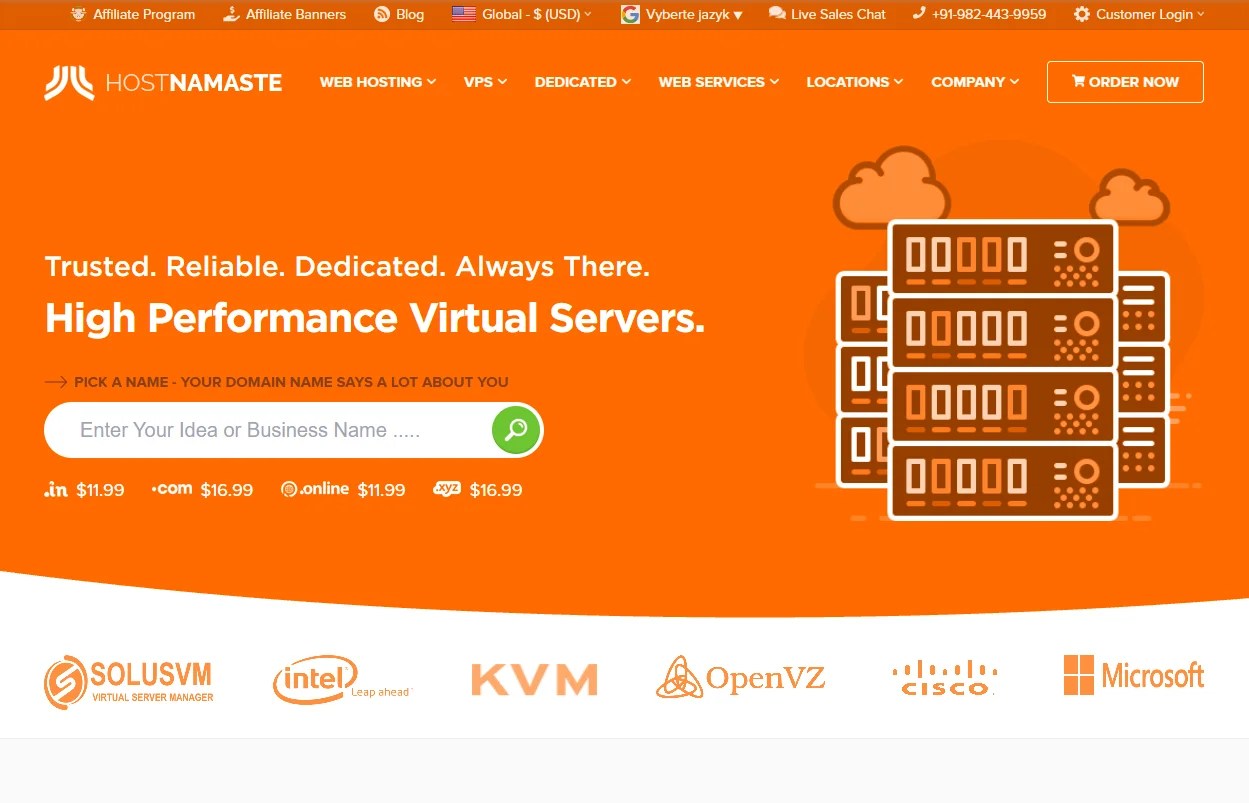Click the gear icon beside Customer Login
The image size is (1249, 803).
pos(1081,14)
